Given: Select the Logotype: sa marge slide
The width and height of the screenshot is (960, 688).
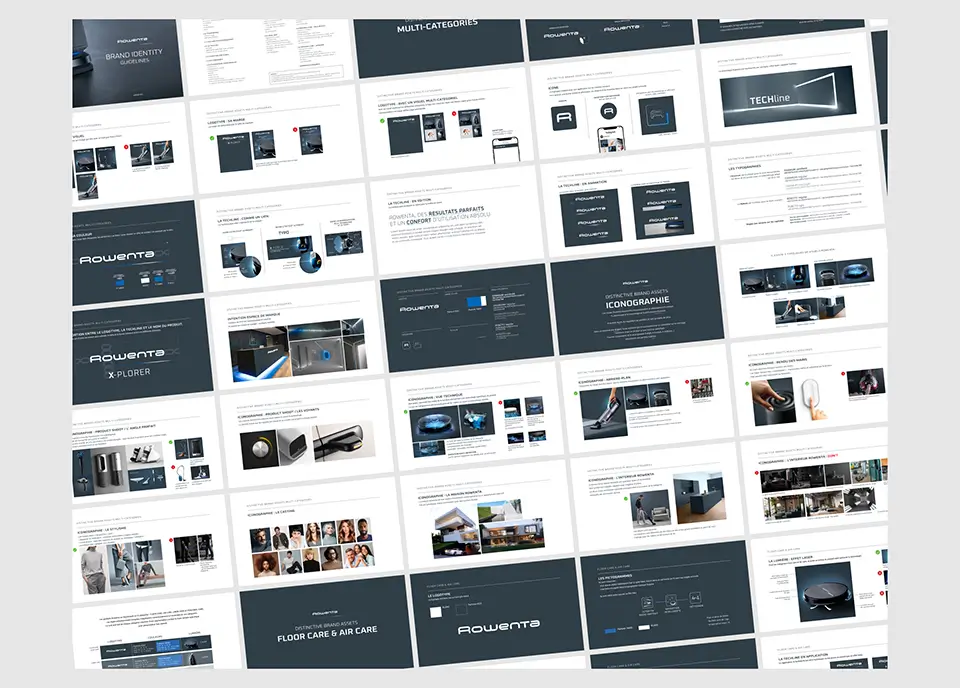Looking at the screenshot, I should point(277,140).
